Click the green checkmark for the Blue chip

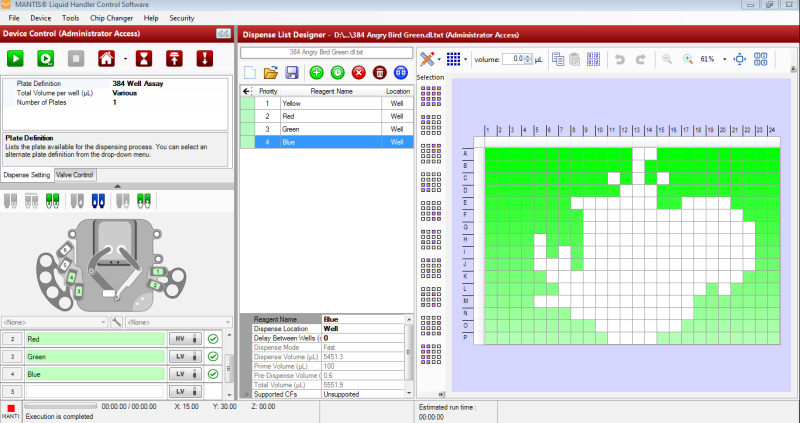pos(213,374)
